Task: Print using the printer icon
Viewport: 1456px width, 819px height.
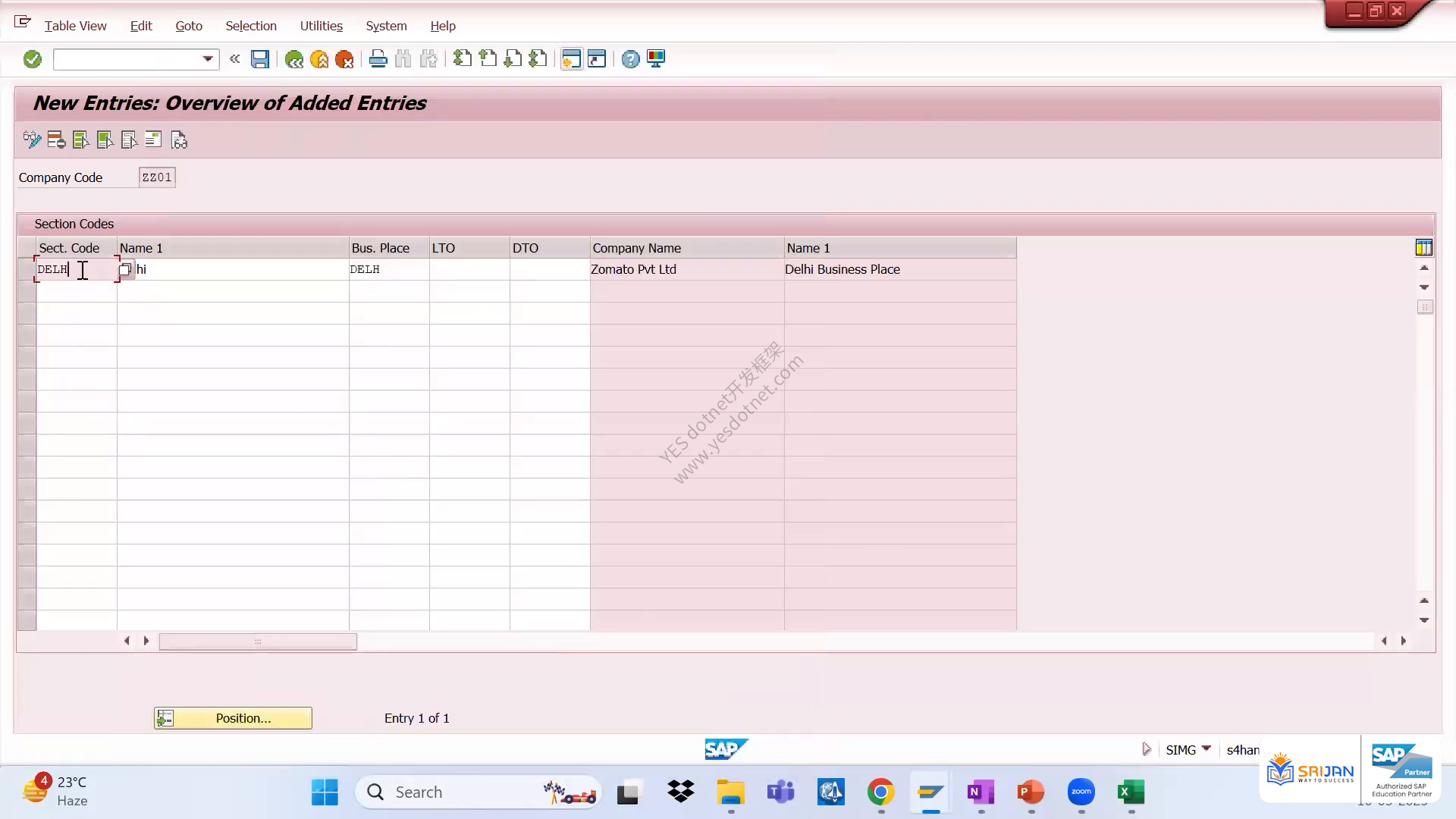Action: [378, 59]
